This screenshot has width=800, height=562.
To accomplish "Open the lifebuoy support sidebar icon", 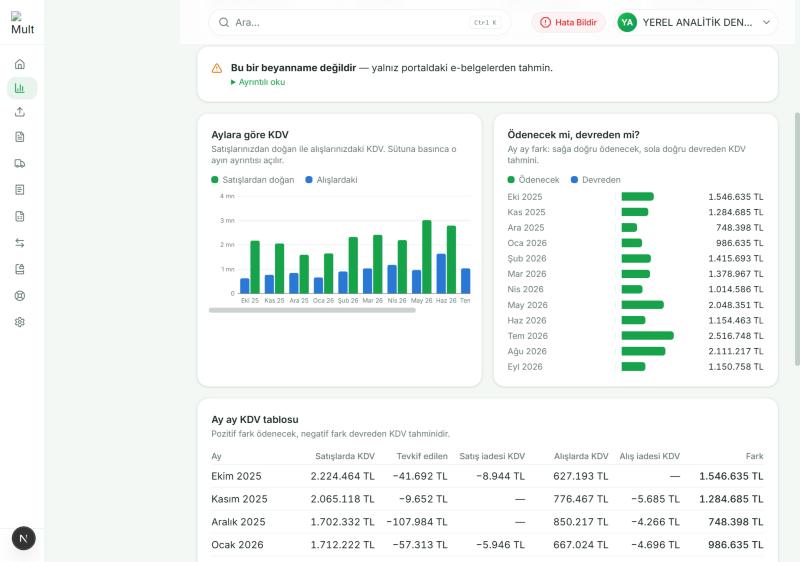I will (19, 296).
